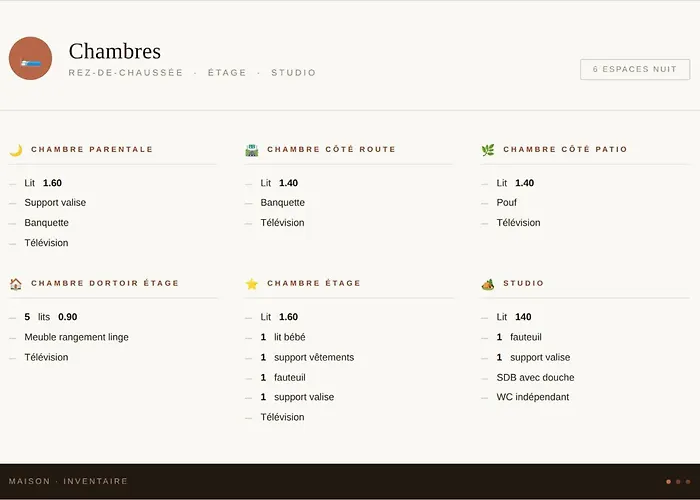Click the Maison · Inventaire footer label
Image resolution: width=700 pixels, height=500 pixels.
point(68,481)
